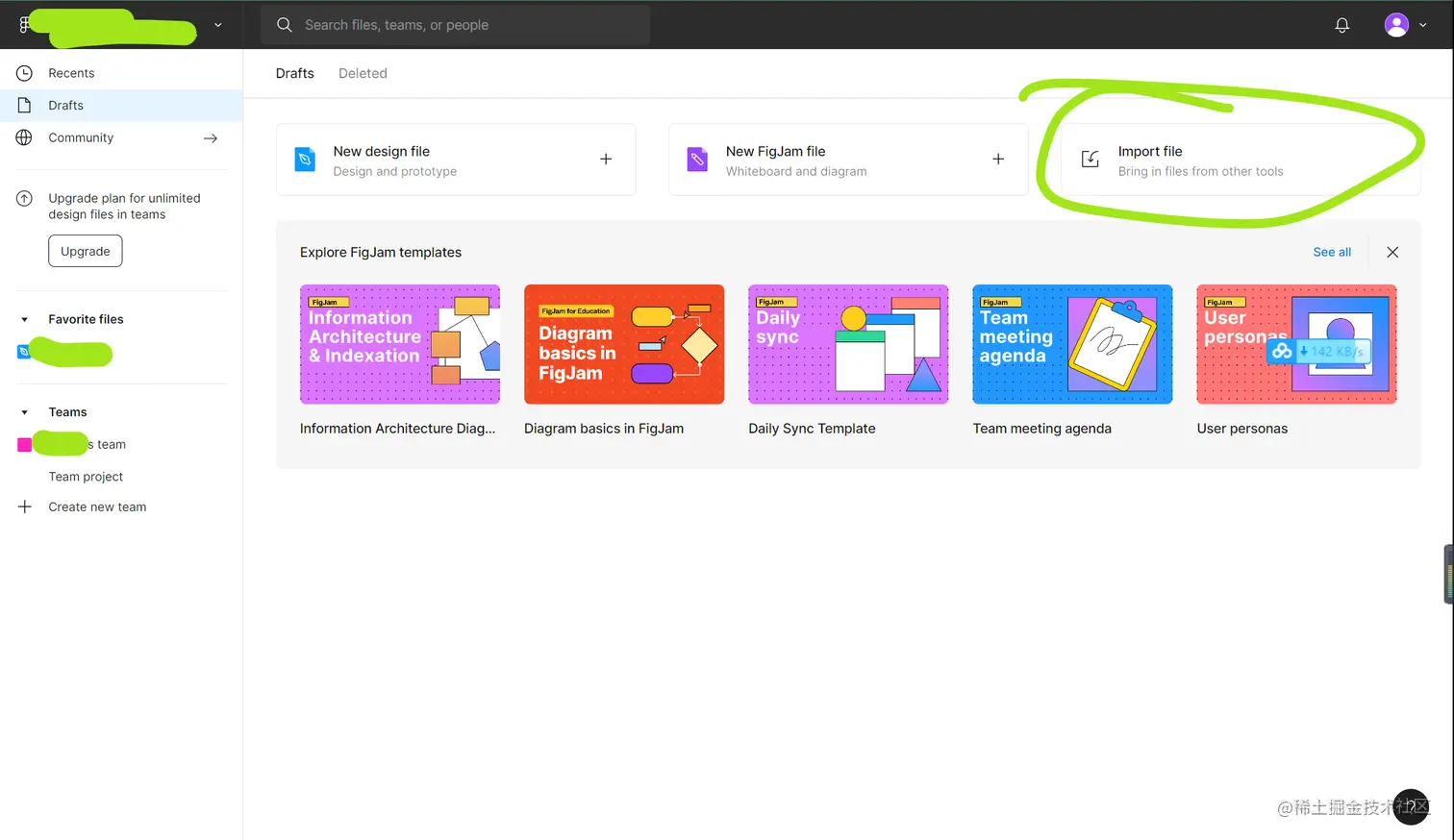Select Drafts in the sidebar
Viewport: 1454px width, 840px height.
[x=121, y=106]
